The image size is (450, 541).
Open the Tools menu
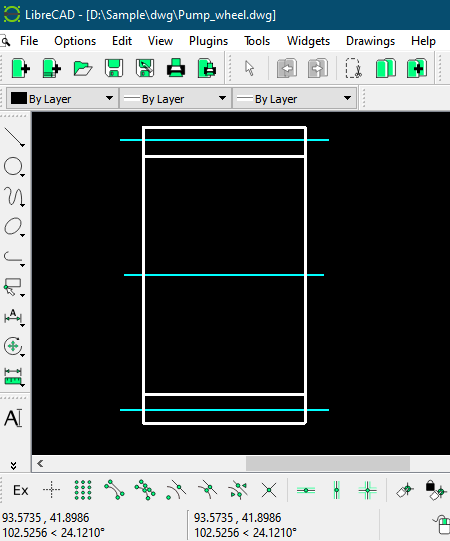pyautogui.click(x=257, y=41)
